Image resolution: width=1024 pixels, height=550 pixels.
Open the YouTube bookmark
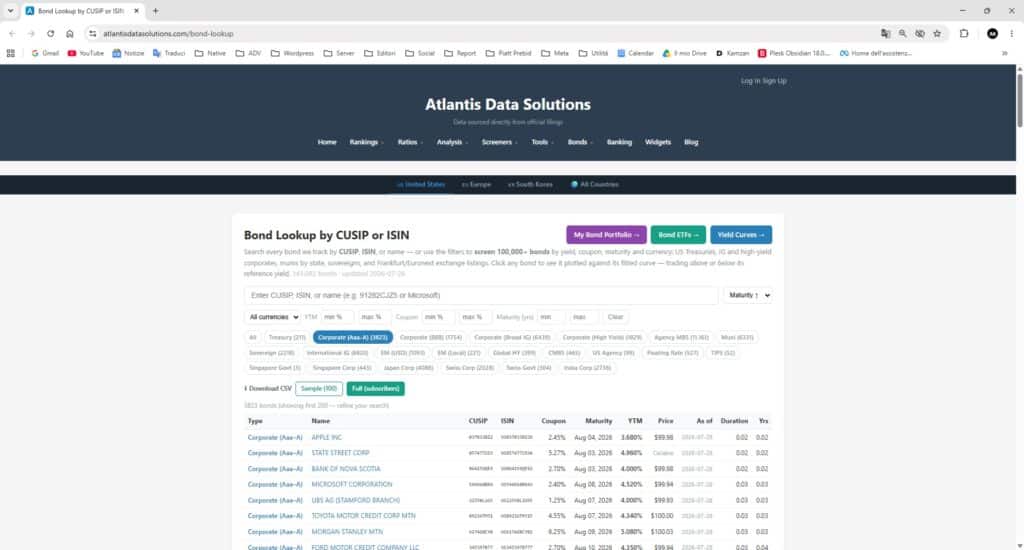click(x=86, y=53)
